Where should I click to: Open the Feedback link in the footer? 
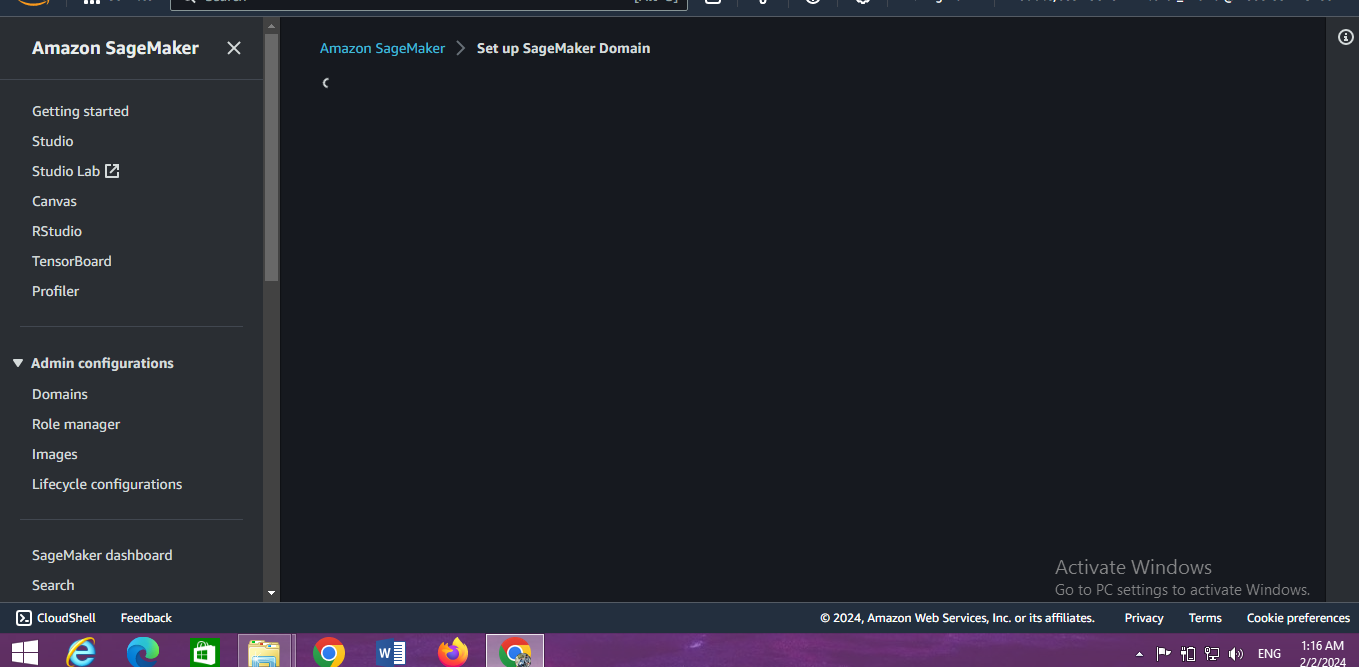pyautogui.click(x=146, y=618)
